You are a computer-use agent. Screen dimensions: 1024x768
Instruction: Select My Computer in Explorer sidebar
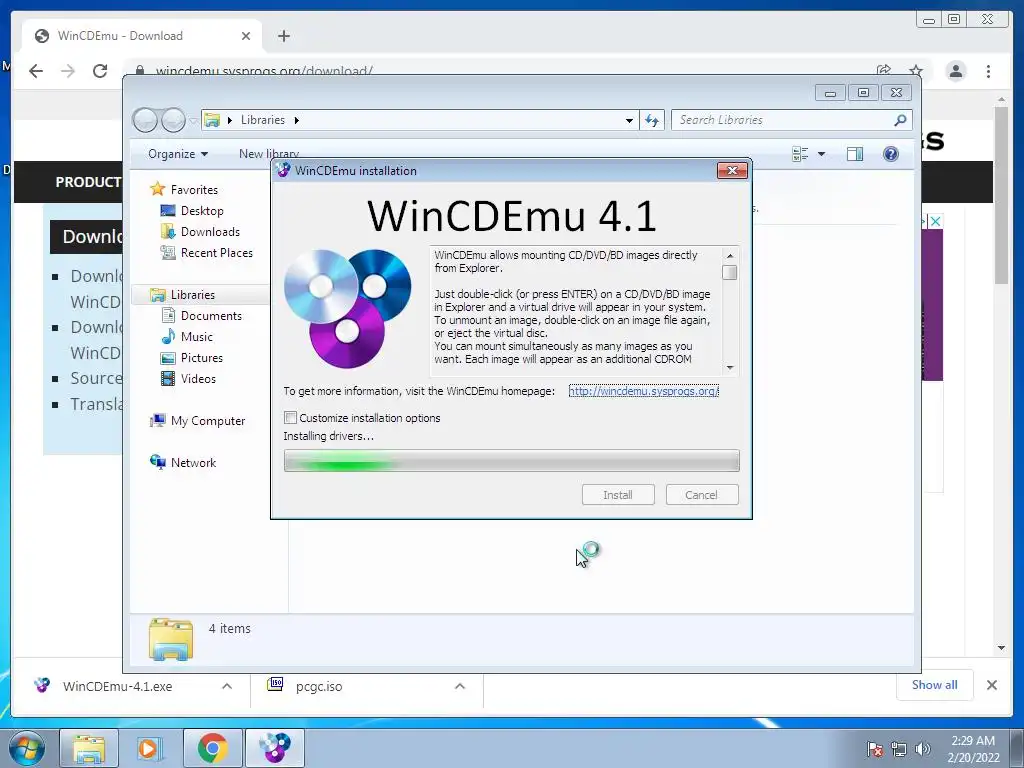pyautogui.click(x=208, y=421)
